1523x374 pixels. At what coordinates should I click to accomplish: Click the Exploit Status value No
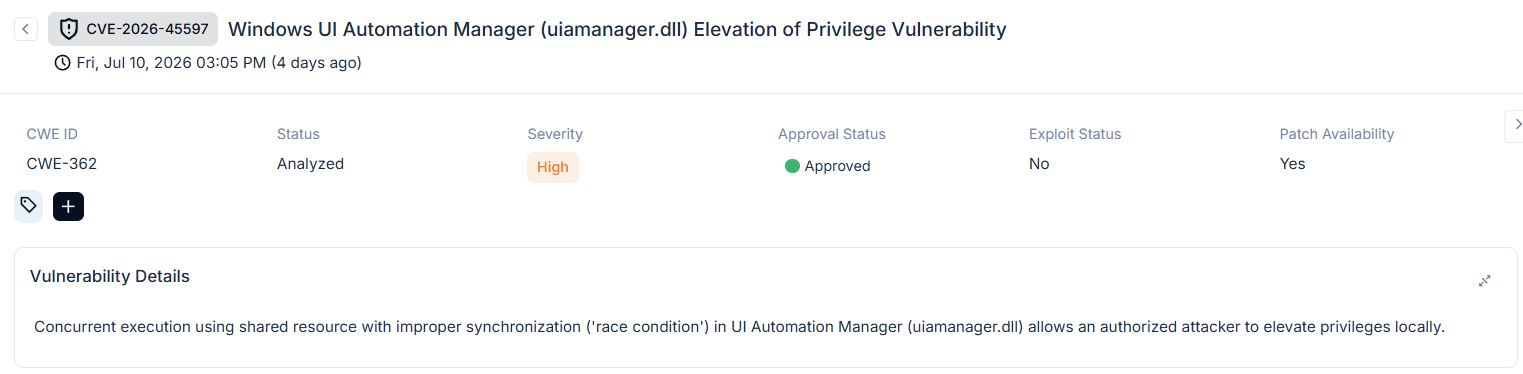pos(1039,164)
